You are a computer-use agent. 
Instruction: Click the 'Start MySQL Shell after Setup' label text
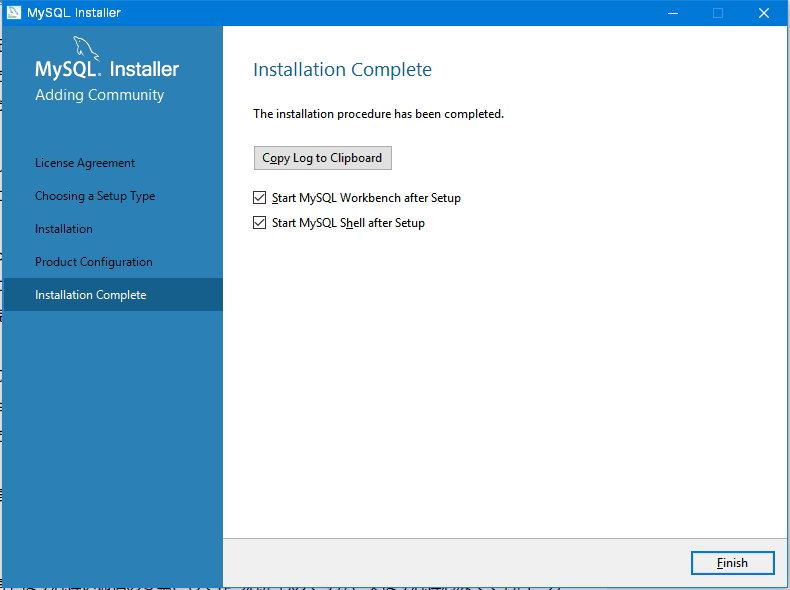click(348, 223)
